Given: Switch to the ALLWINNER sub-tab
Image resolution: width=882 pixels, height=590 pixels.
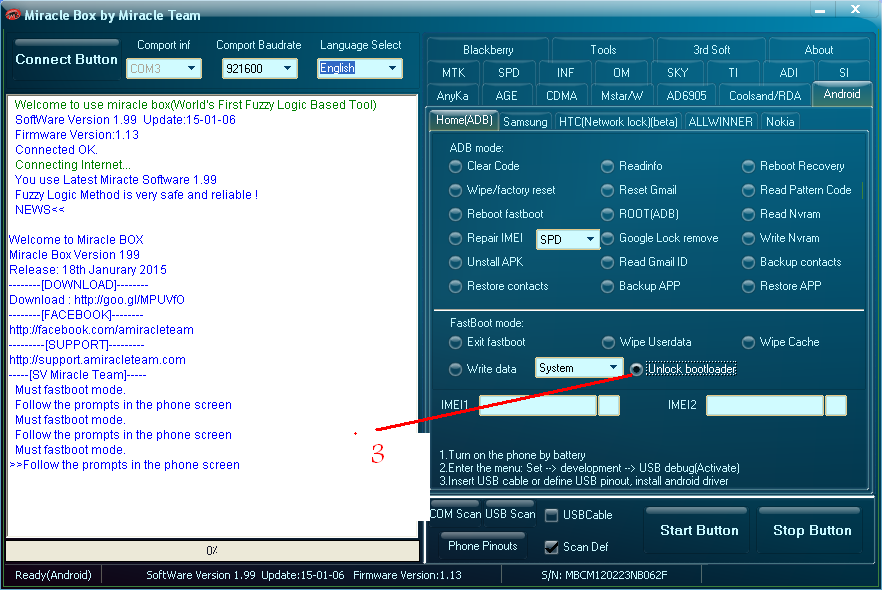Looking at the screenshot, I should (720, 122).
